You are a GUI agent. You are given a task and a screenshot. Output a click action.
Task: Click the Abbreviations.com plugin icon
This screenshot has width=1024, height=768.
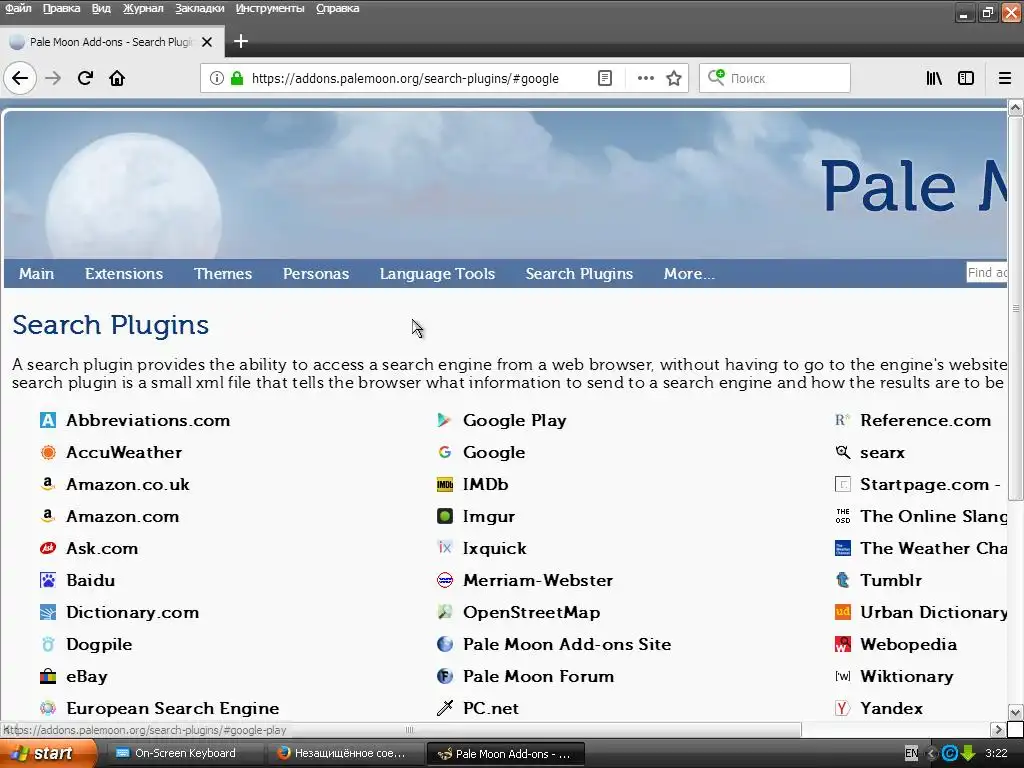pos(48,420)
